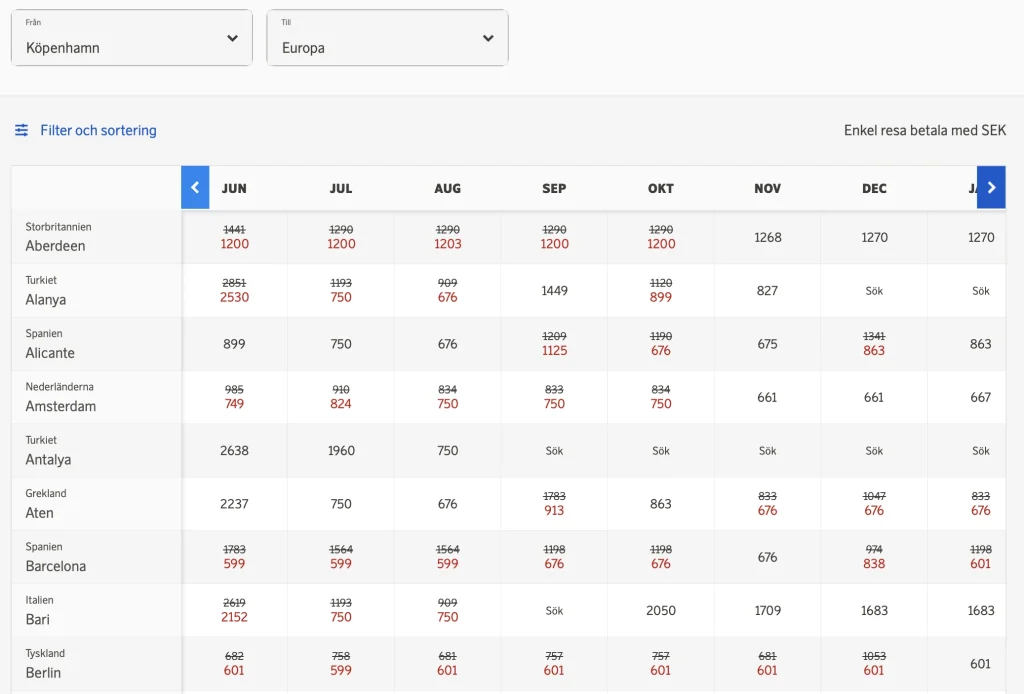
Task: Choose Amsterdam November price 661
Action: (767, 397)
